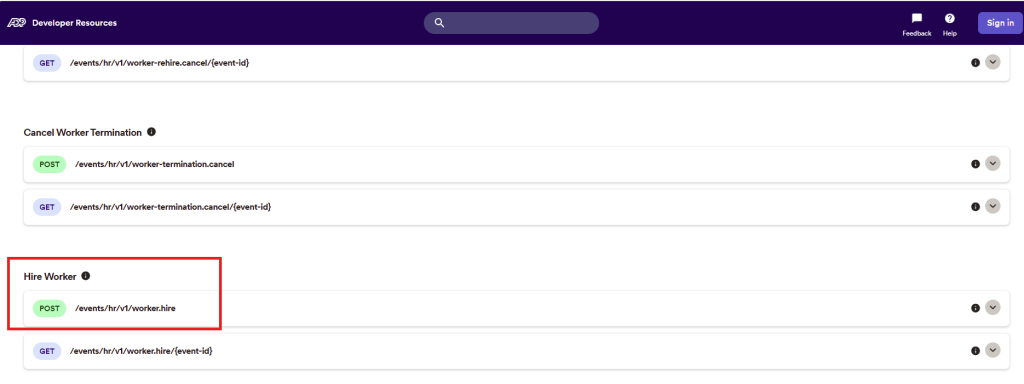Viewport: 1024px width, 384px height.
Task: Expand the GET worker-termination.cancel event-id chevron
Action: pos(993,206)
